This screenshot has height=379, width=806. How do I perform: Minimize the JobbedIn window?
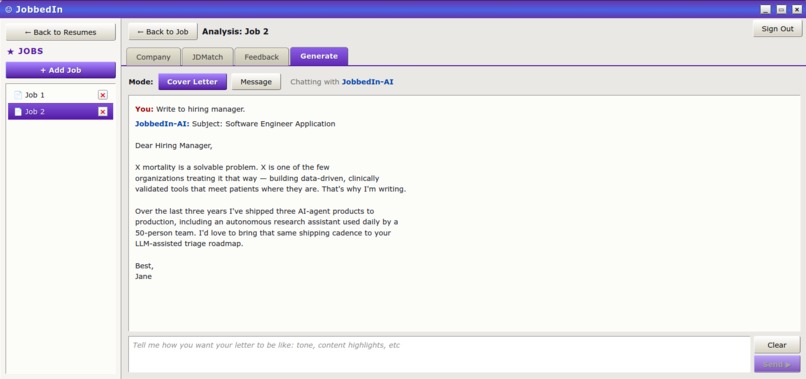(x=766, y=9)
